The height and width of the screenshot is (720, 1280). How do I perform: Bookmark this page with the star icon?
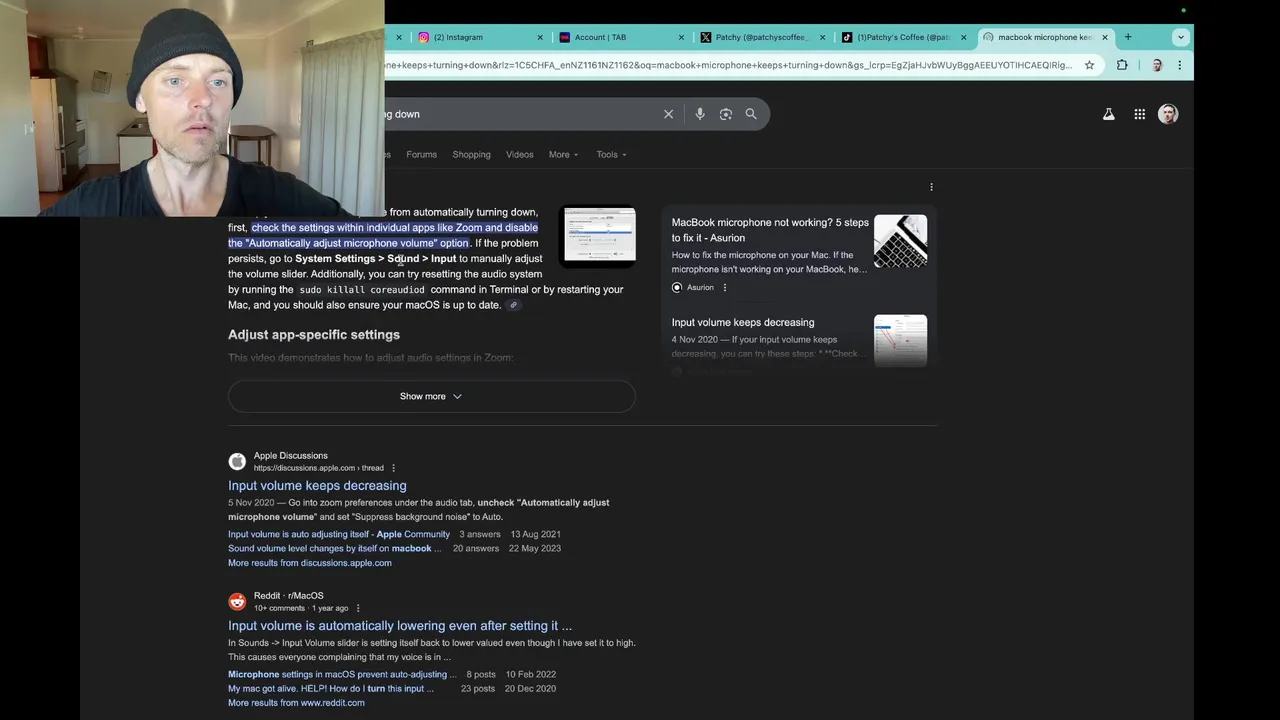tap(1089, 65)
